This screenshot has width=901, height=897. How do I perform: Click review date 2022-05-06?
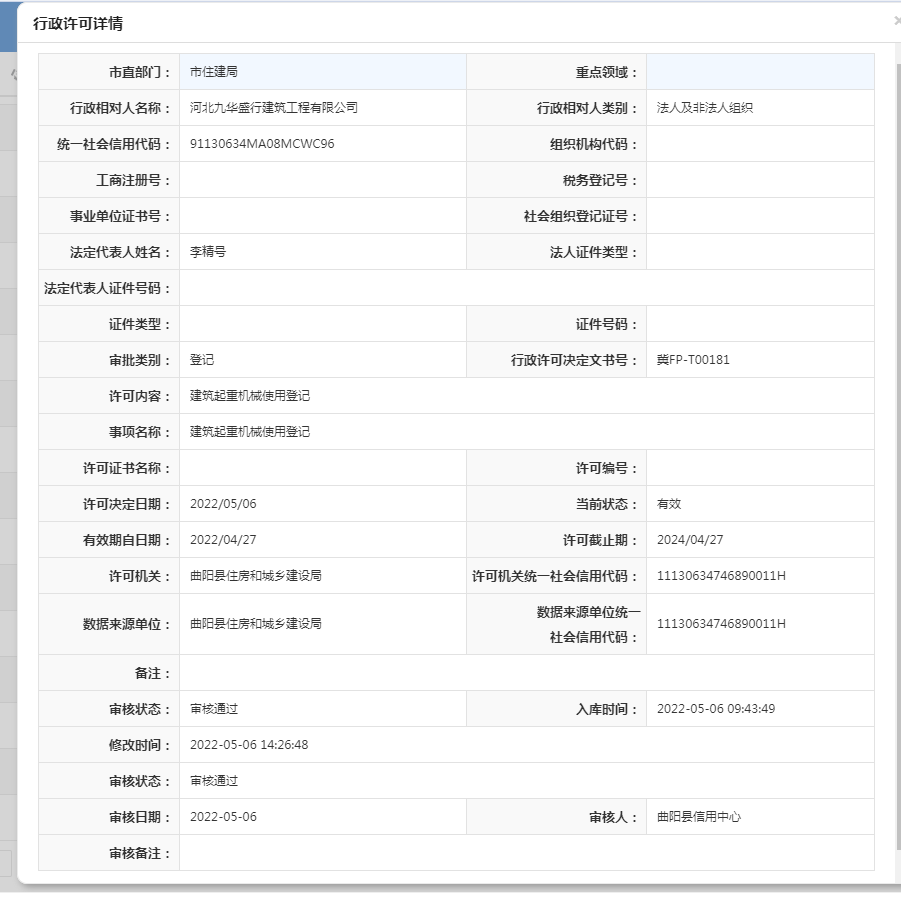tap(223, 817)
